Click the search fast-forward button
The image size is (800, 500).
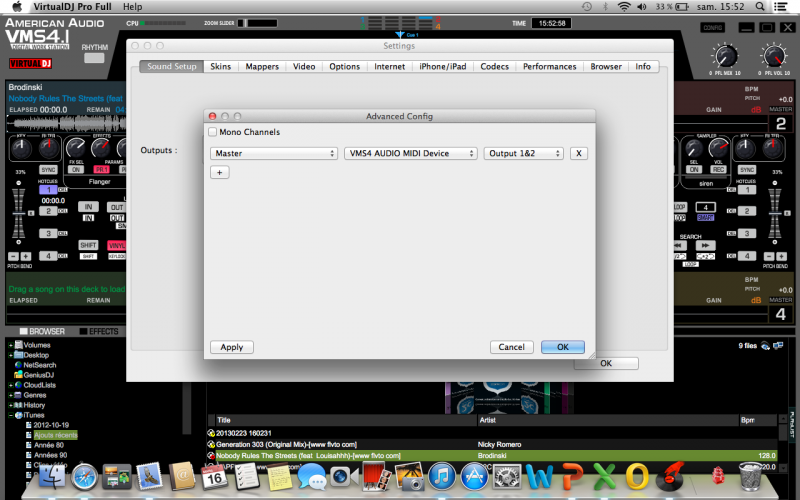pos(706,245)
